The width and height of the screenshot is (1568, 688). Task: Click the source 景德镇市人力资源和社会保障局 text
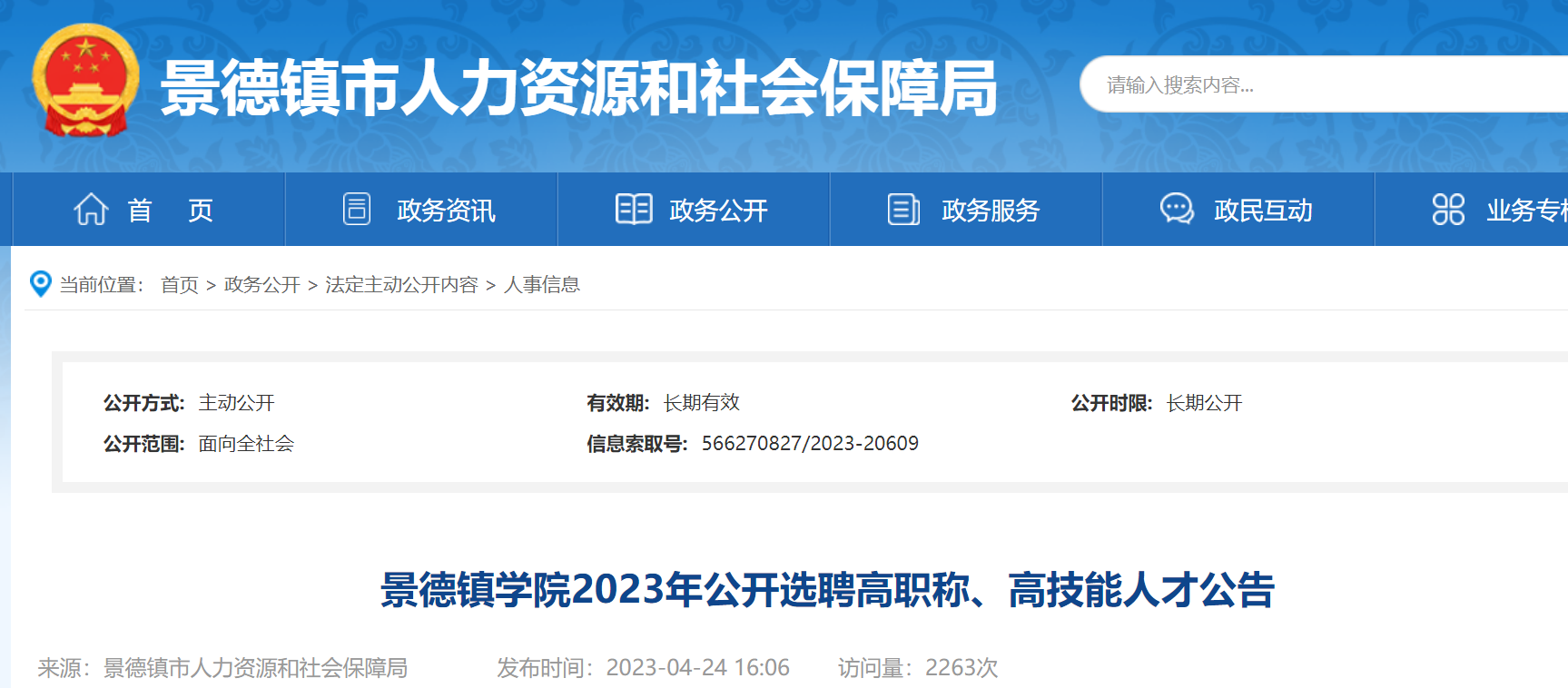coord(255,668)
